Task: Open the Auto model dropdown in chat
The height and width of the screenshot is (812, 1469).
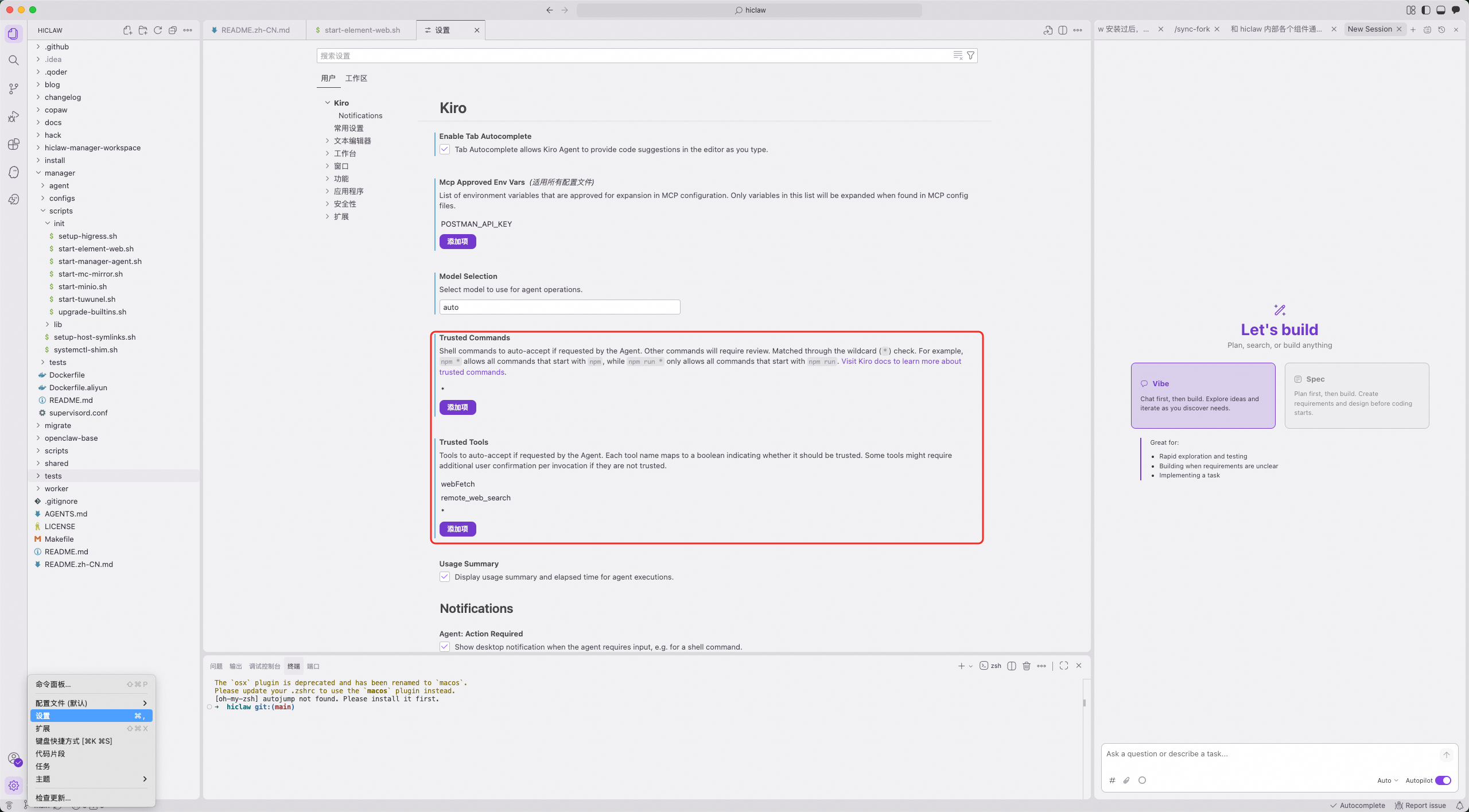Action: coord(1388,780)
